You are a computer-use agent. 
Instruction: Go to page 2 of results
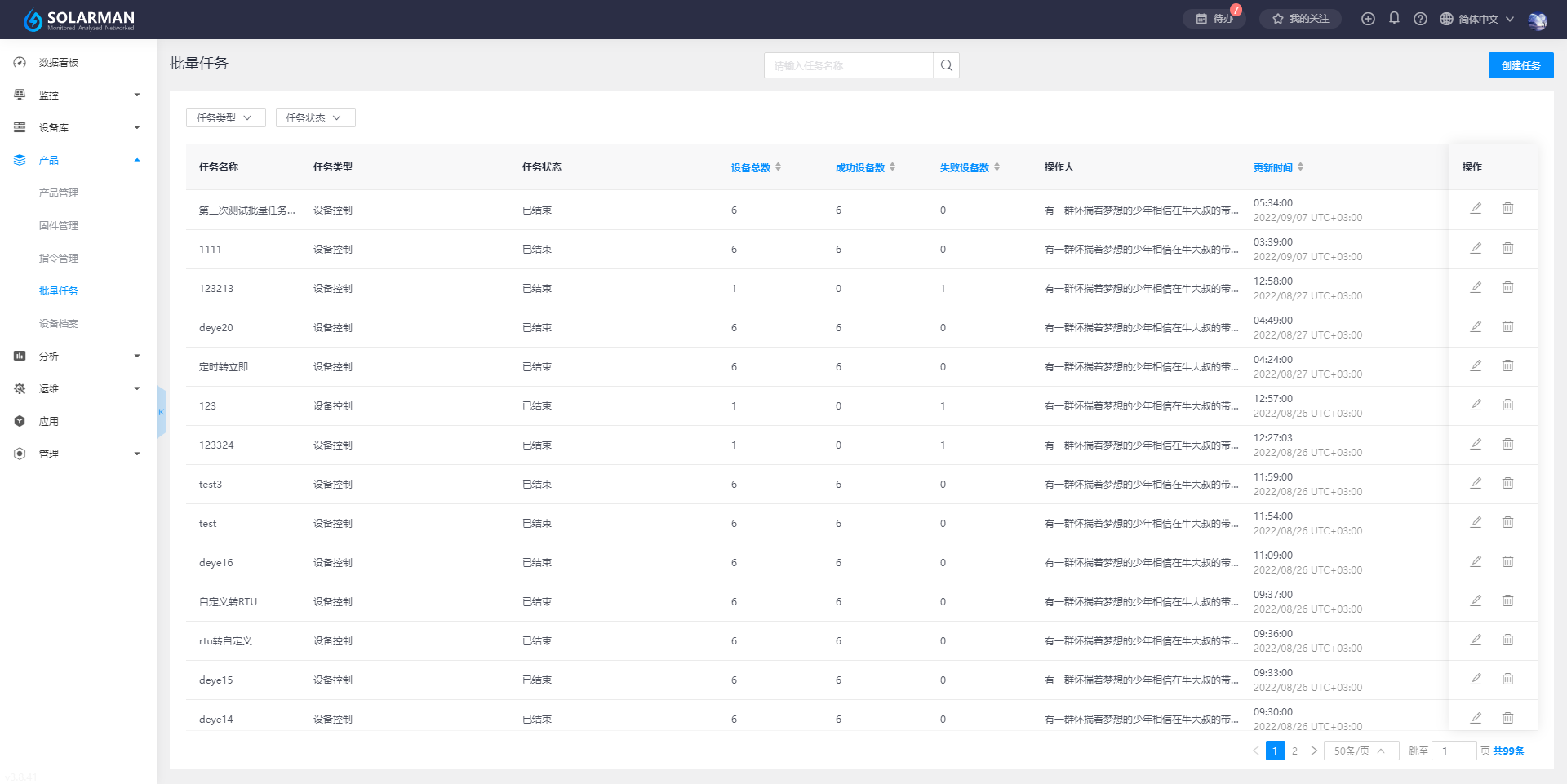(x=1294, y=751)
